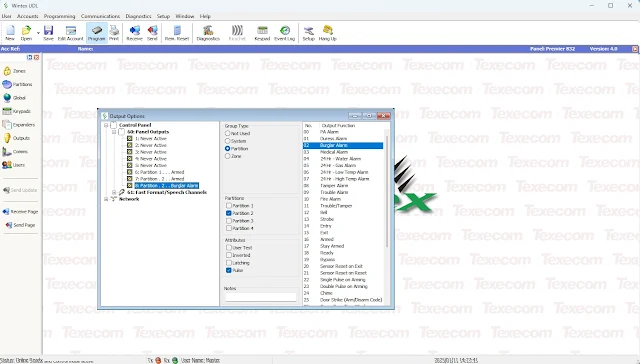Open the Communications menu
The image size is (640, 364).
tap(100, 16)
